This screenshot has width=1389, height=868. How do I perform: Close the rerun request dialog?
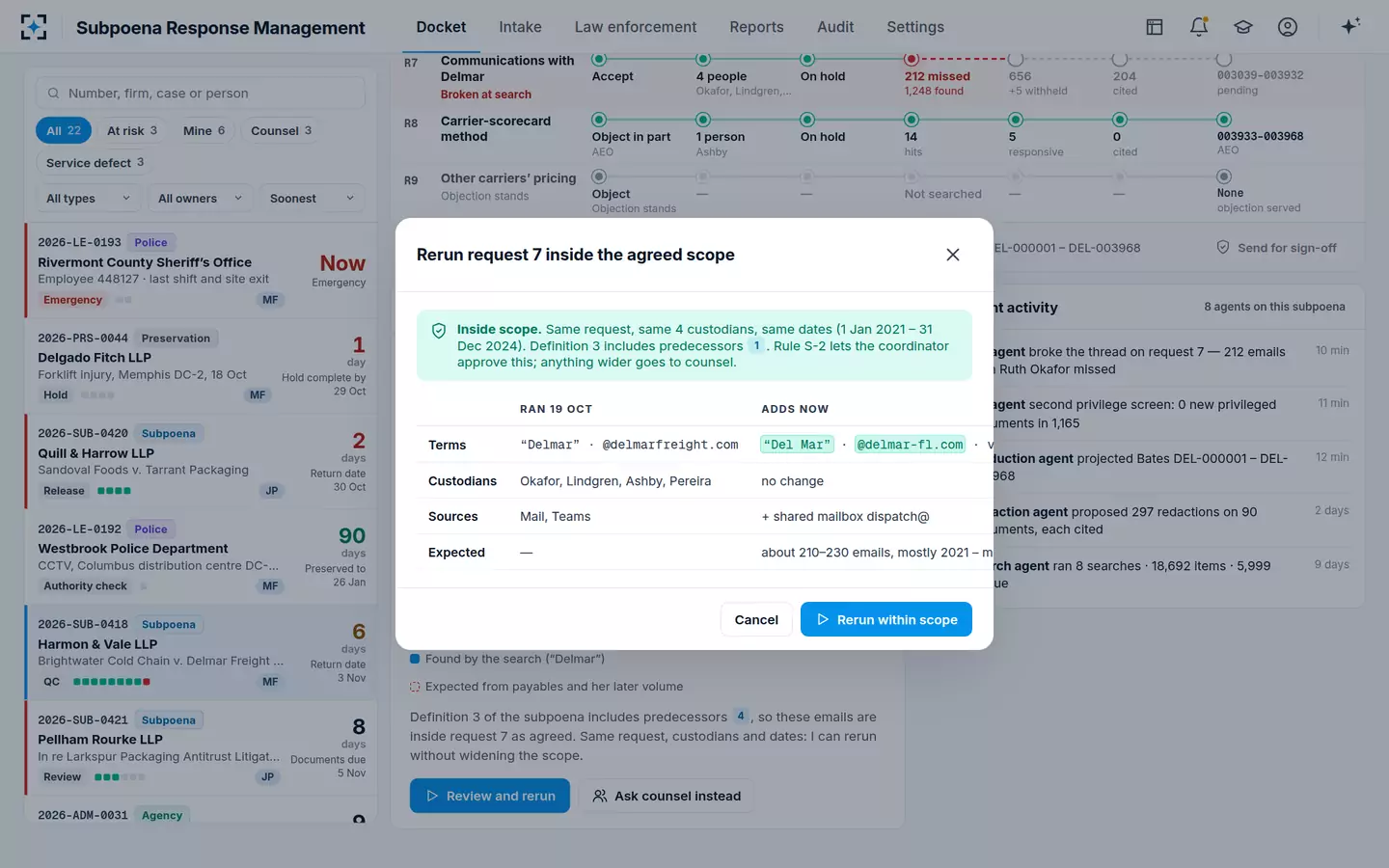click(953, 255)
